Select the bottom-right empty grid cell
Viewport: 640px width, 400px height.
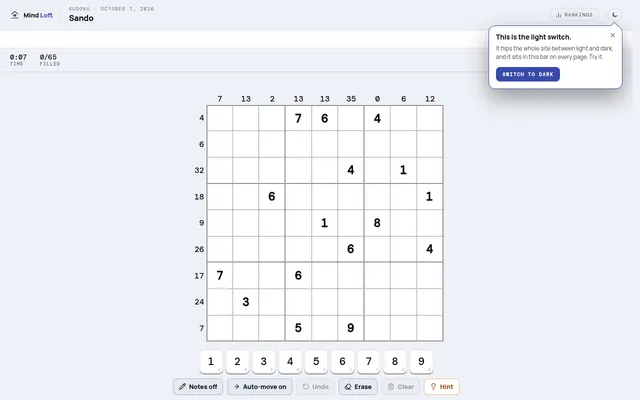[x=429, y=328]
